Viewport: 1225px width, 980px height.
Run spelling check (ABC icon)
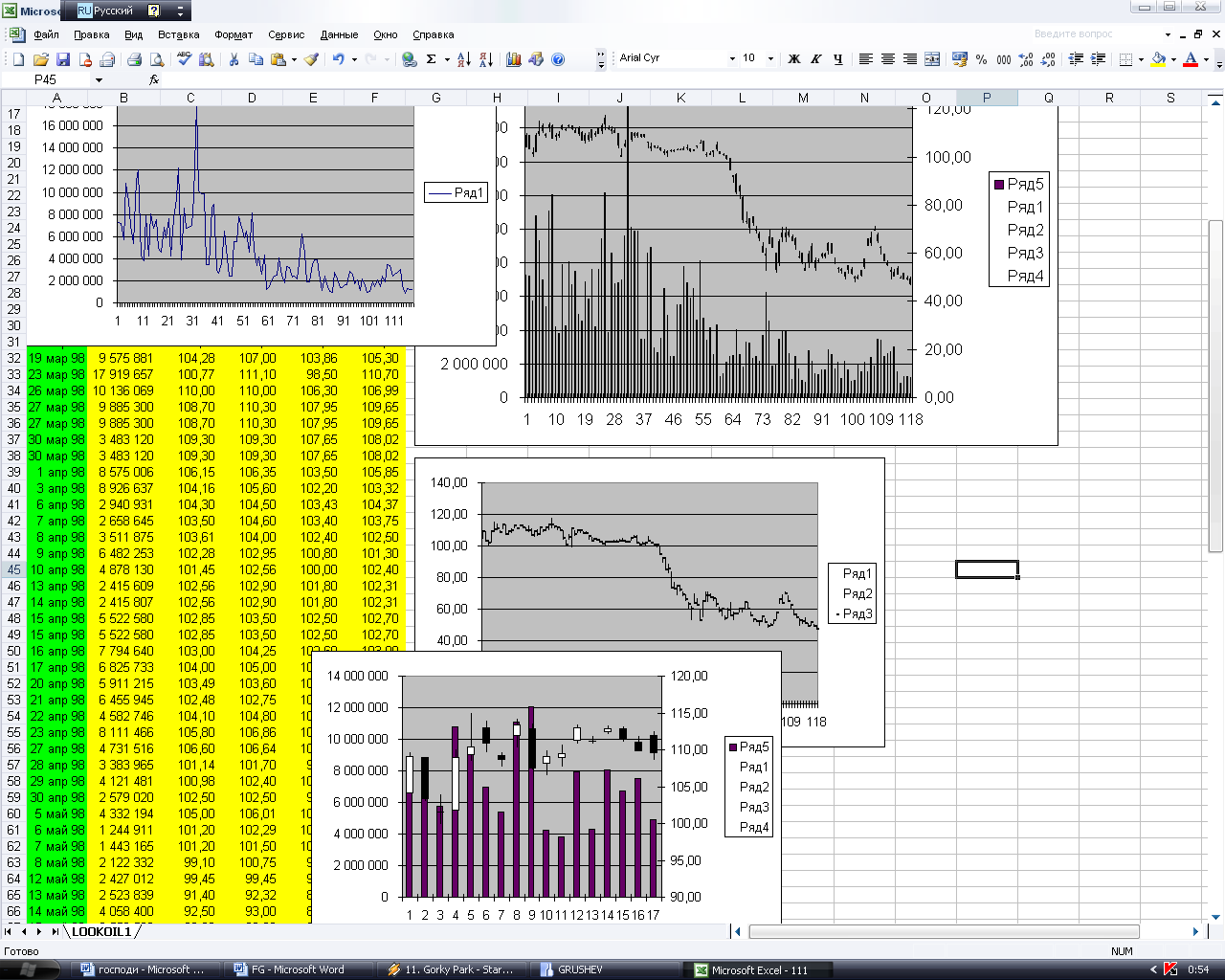pyautogui.click(x=185, y=59)
